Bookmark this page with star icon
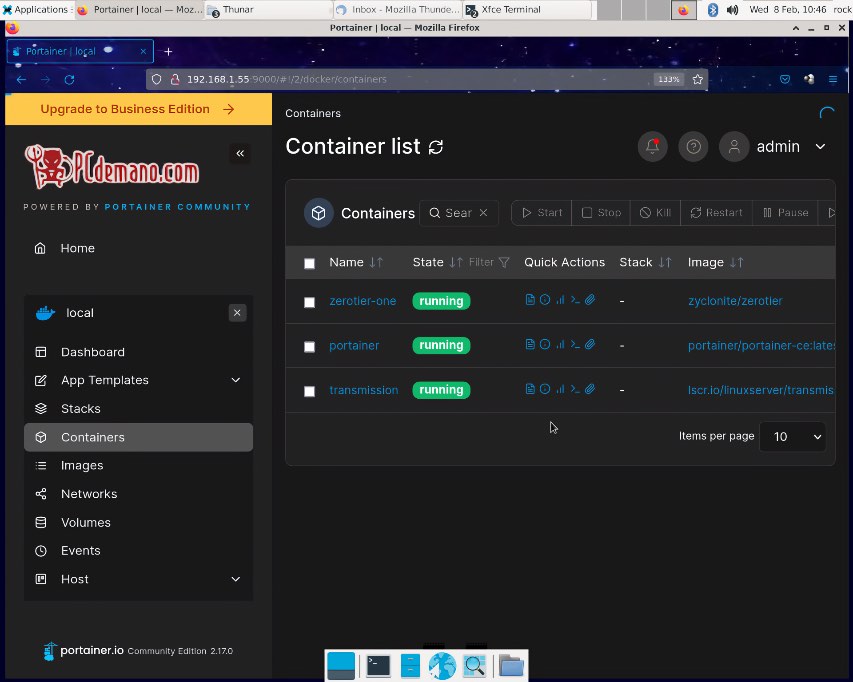This screenshot has height=682, width=853. click(x=697, y=79)
